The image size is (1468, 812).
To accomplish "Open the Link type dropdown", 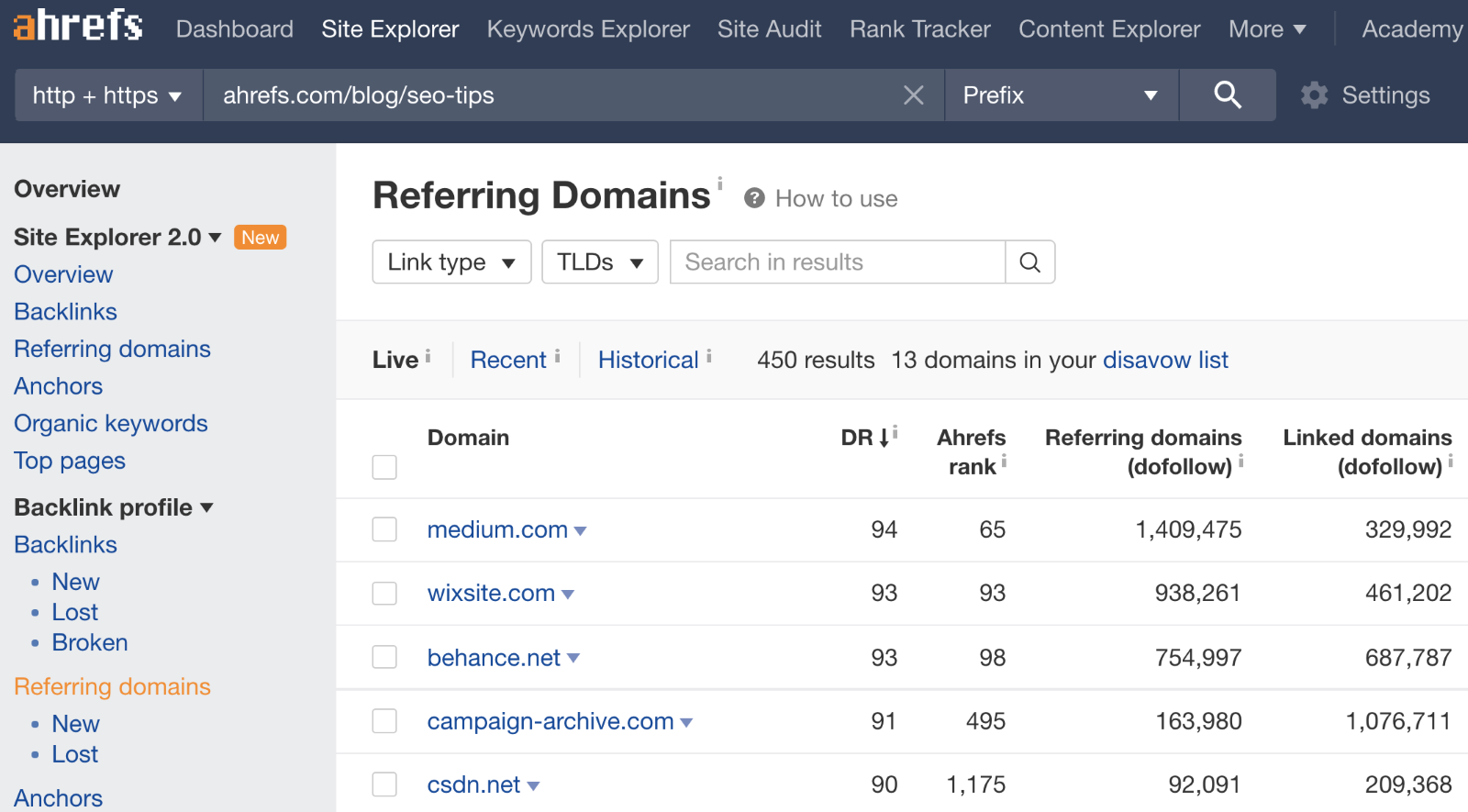I will pyautogui.click(x=451, y=262).
